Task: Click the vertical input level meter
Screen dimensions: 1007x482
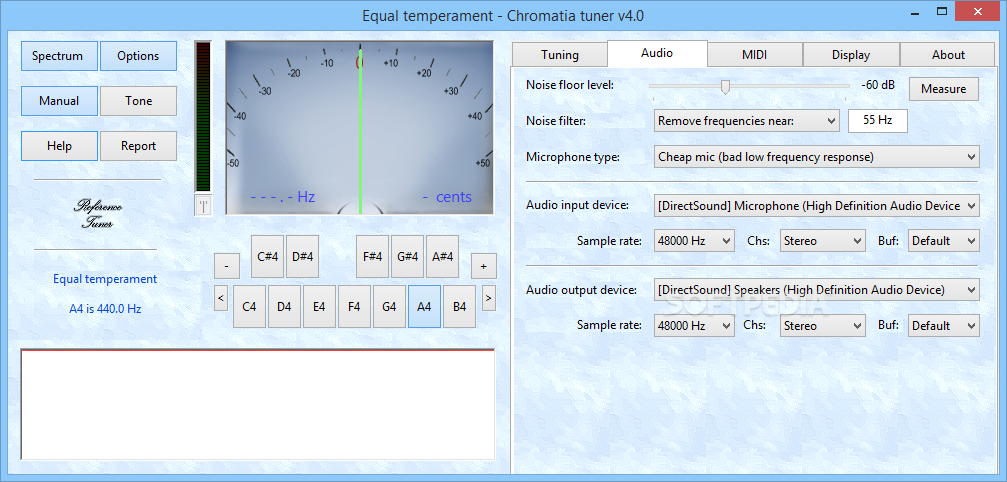Action: tap(203, 116)
